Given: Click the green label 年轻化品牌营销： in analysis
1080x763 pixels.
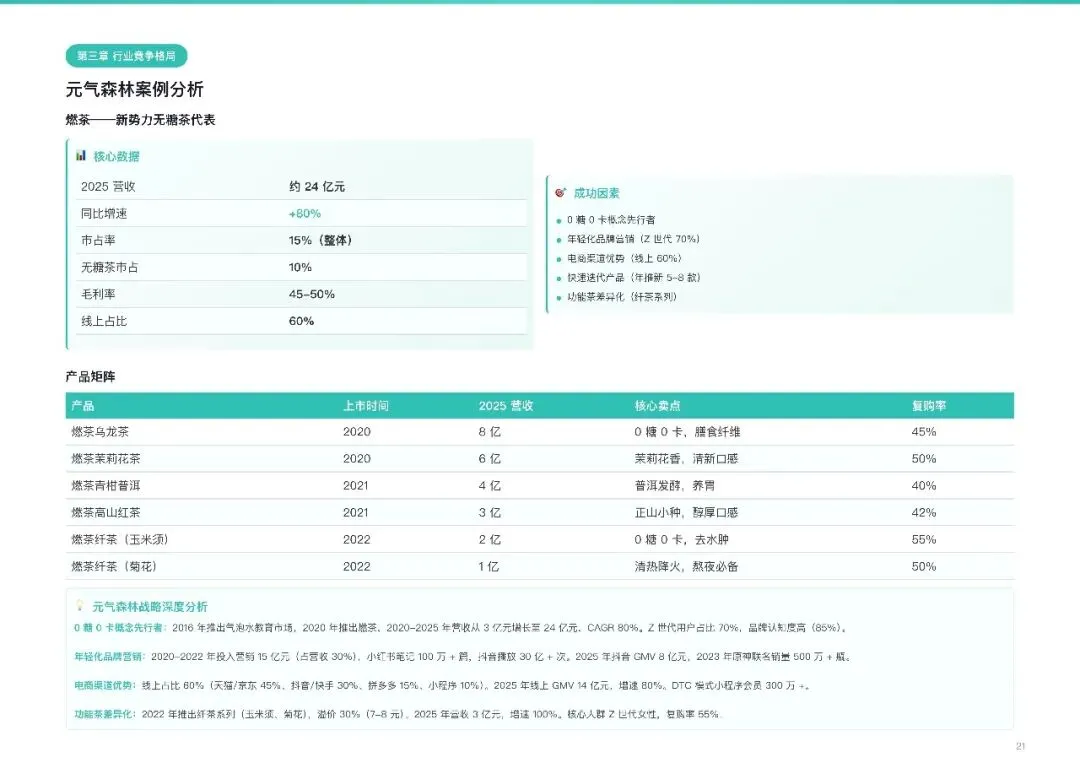Looking at the screenshot, I should (x=110, y=656).
